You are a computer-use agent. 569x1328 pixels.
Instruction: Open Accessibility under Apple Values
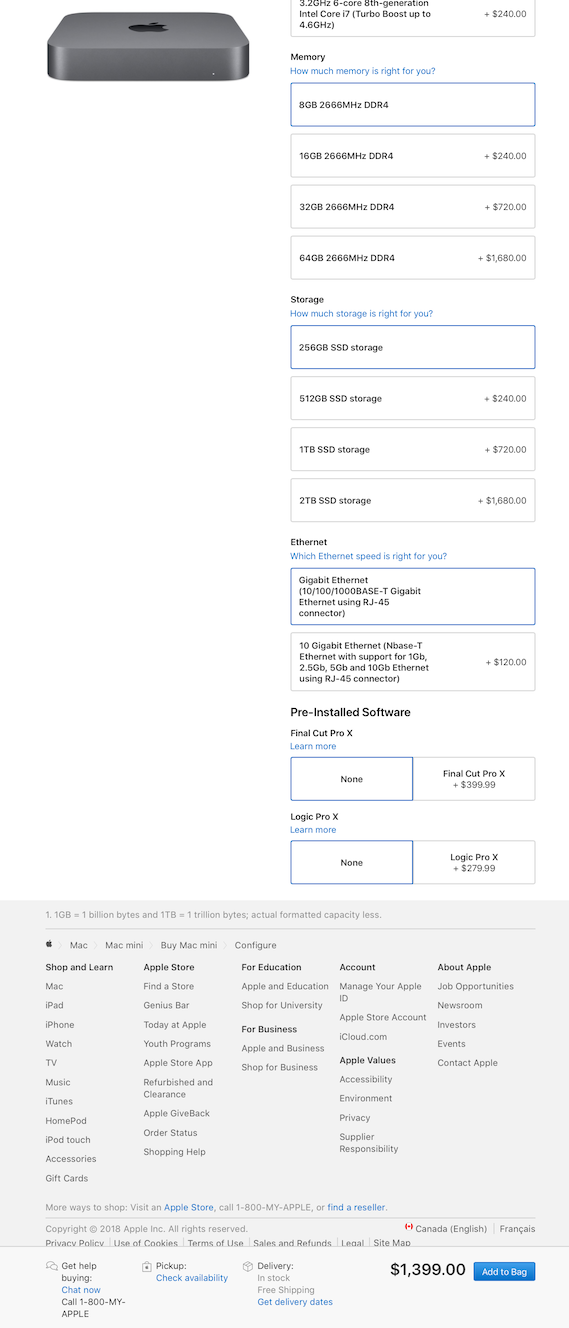366,1079
